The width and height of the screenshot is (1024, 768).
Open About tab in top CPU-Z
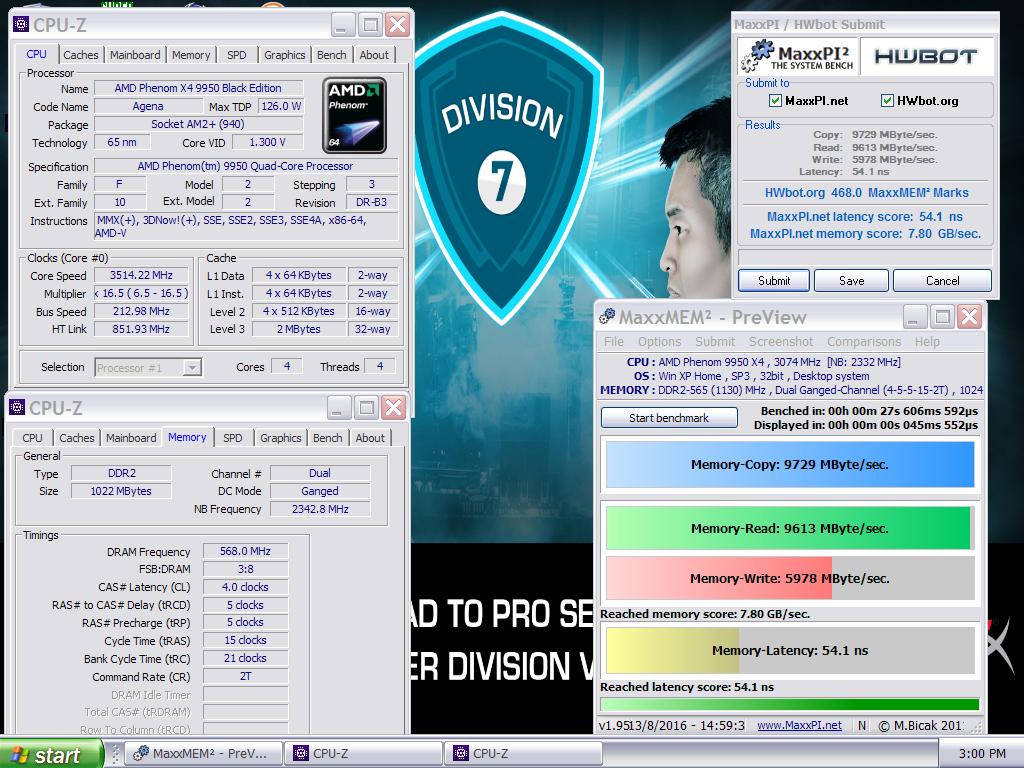pos(374,55)
